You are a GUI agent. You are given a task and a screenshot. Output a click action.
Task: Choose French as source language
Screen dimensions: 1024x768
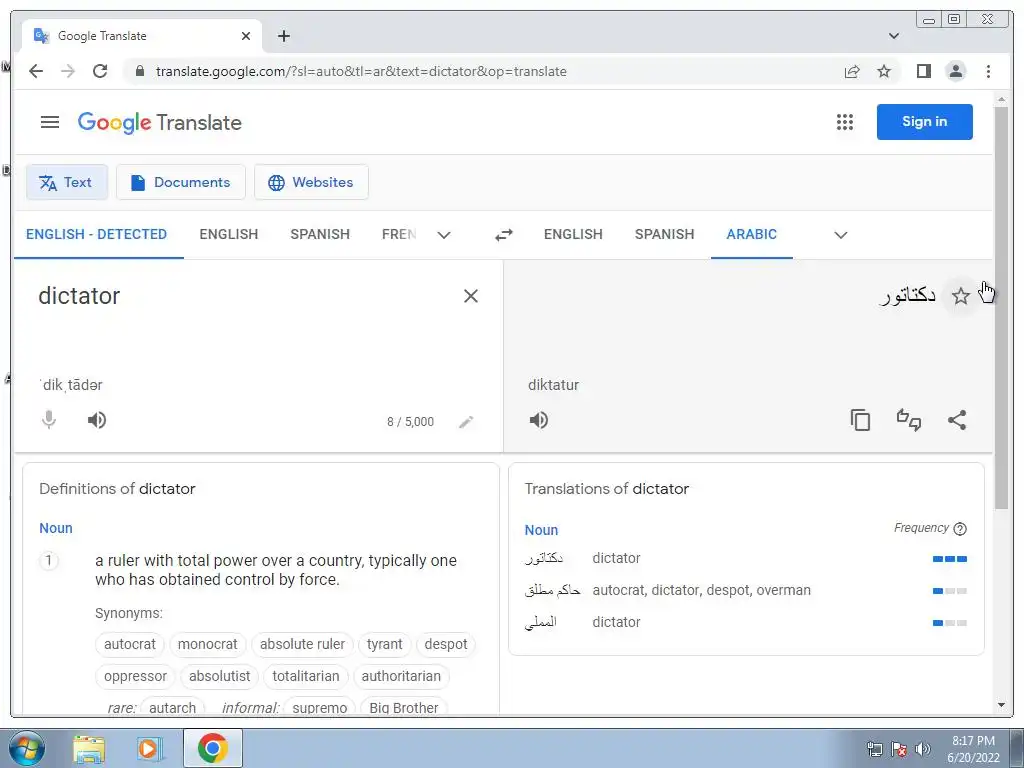tap(399, 234)
